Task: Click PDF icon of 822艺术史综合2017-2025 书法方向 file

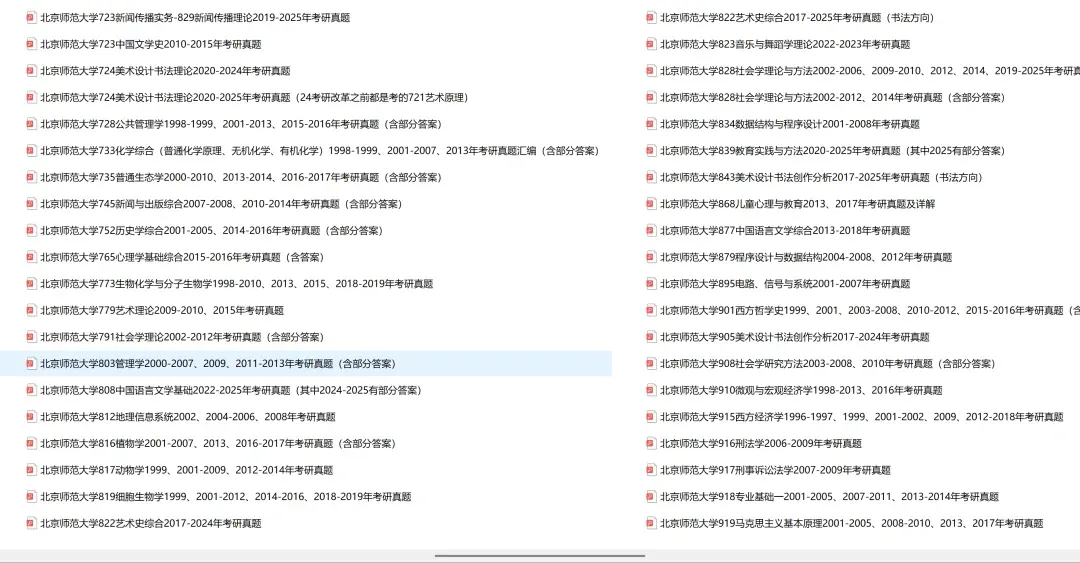Action: coord(651,17)
